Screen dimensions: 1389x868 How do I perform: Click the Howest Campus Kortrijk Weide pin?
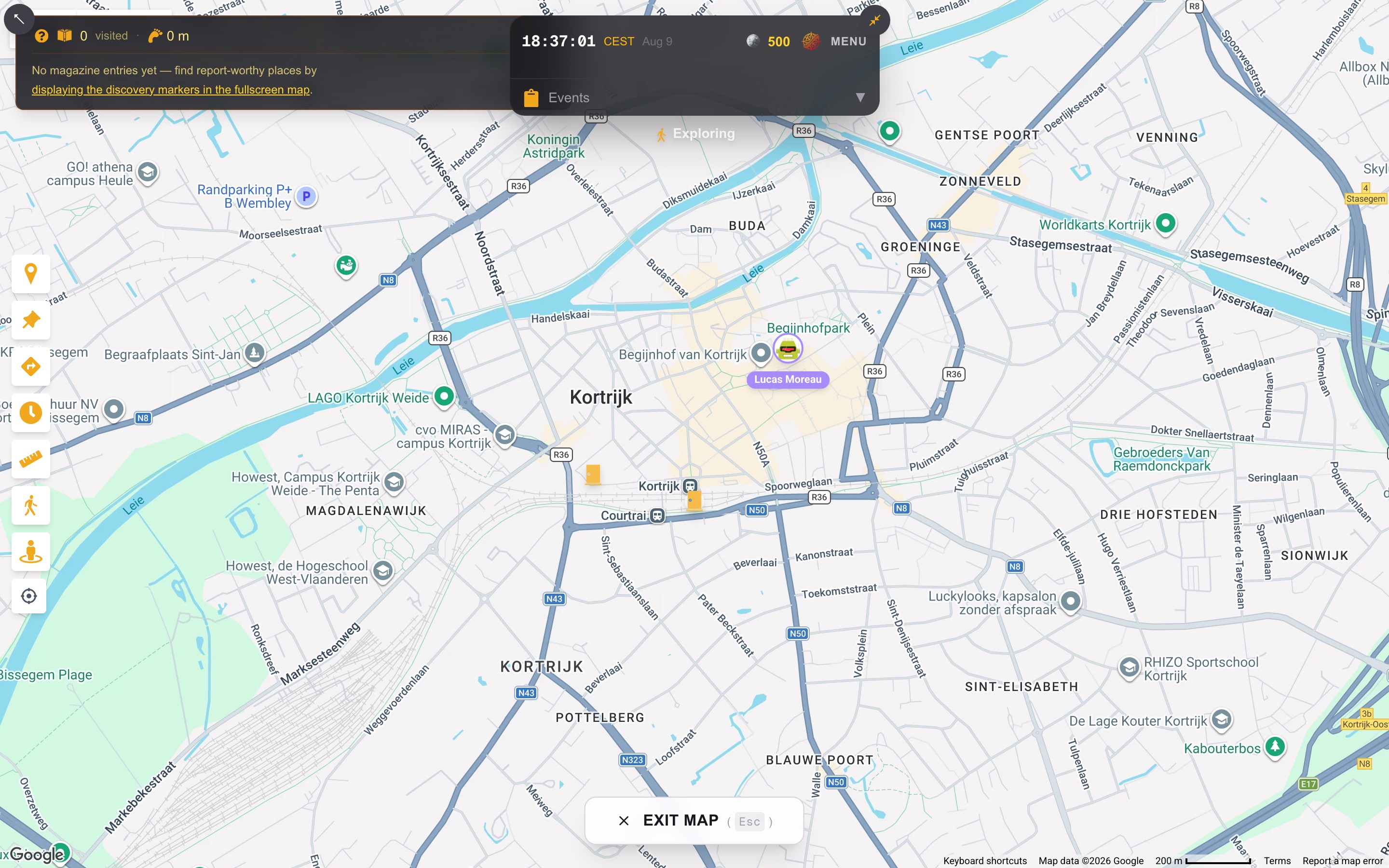pyautogui.click(x=395, y=483)
